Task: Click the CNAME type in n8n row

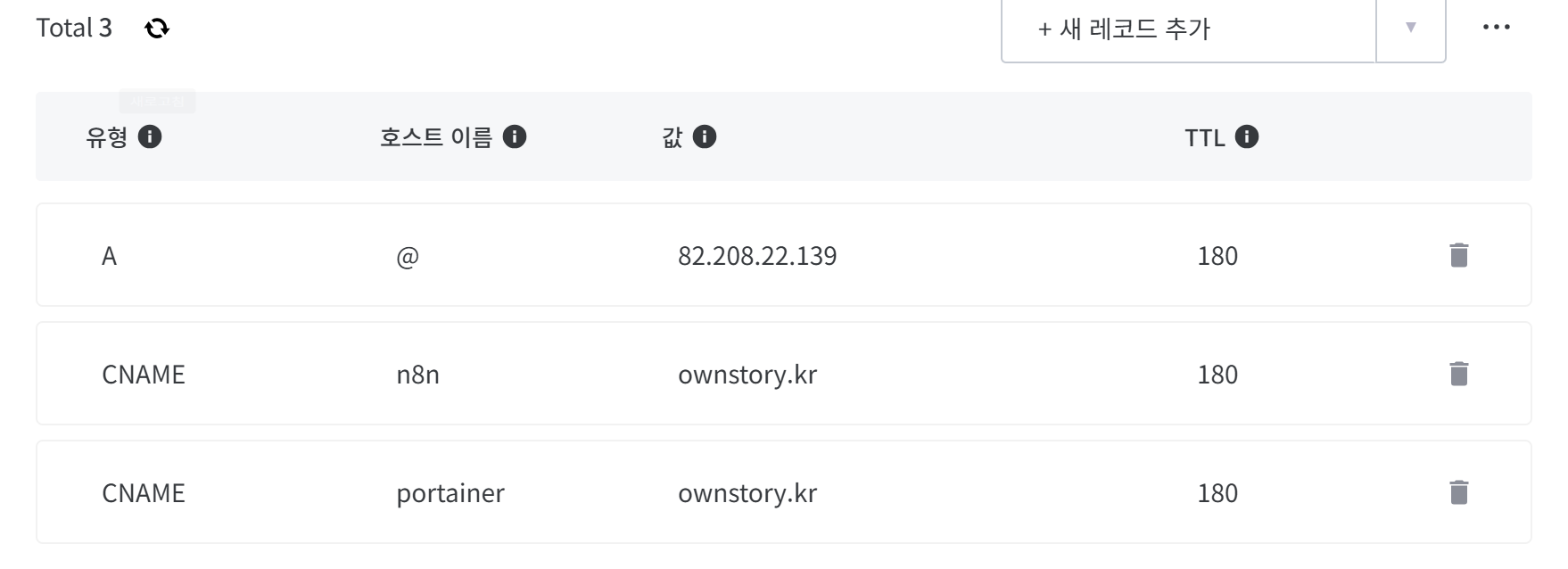Action: point(144,375)
